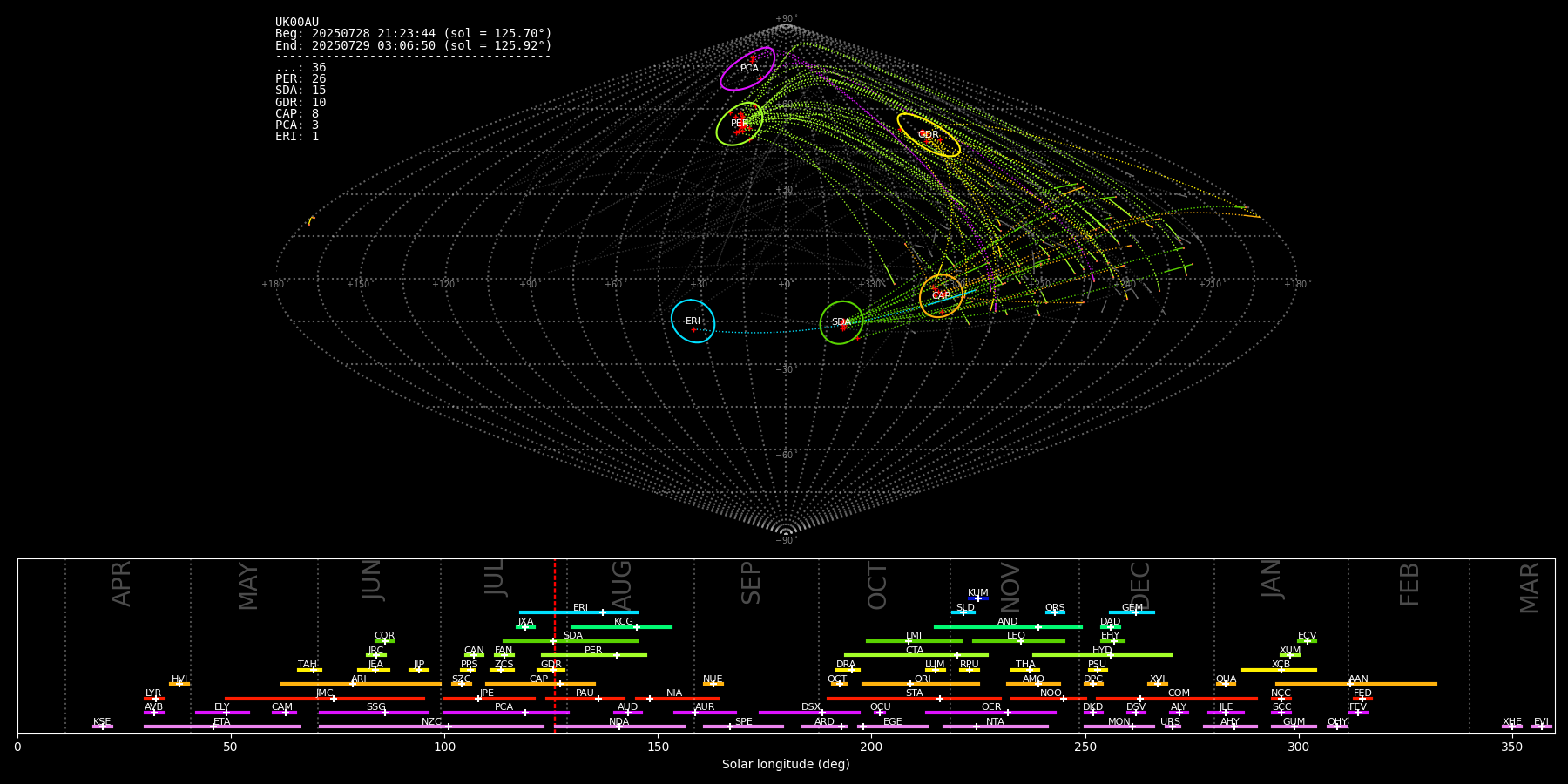
Task: Click the −90° label at the map bottom
Action: point(786,541)
